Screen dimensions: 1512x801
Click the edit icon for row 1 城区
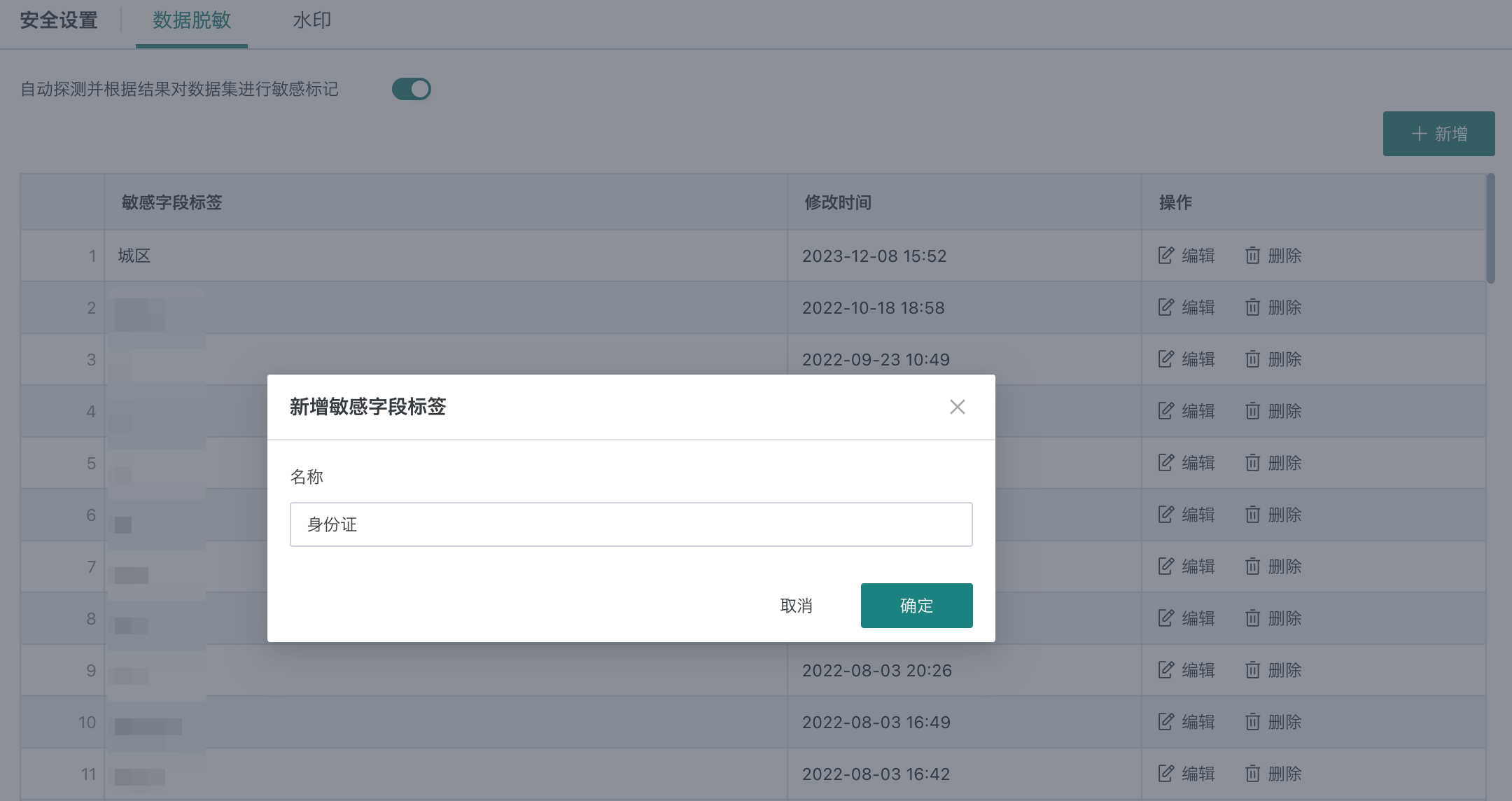click(x=1165, y=256)
